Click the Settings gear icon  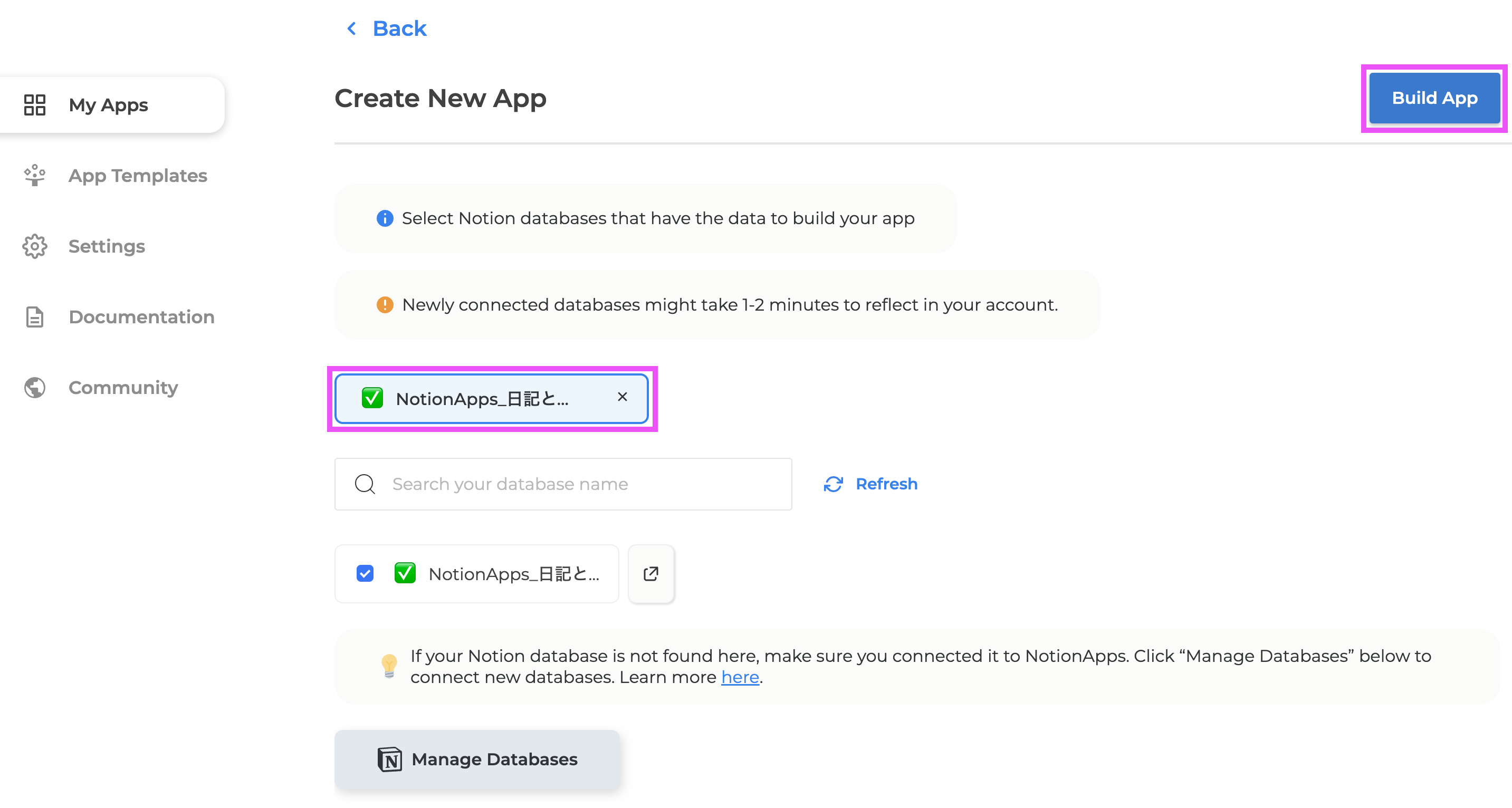click(x=35, y=246)
